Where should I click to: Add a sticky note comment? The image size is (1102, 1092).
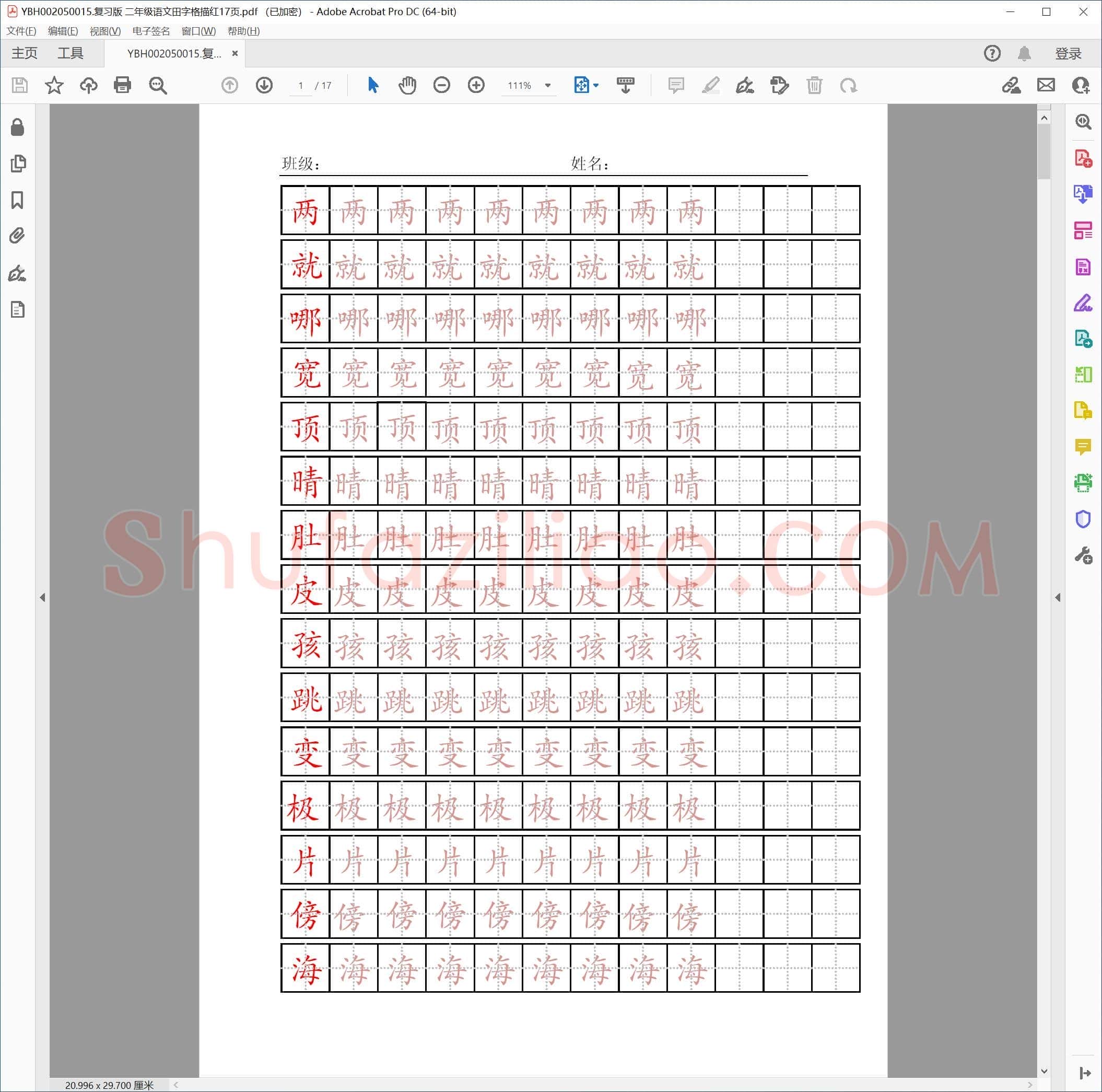pos(676,86)
